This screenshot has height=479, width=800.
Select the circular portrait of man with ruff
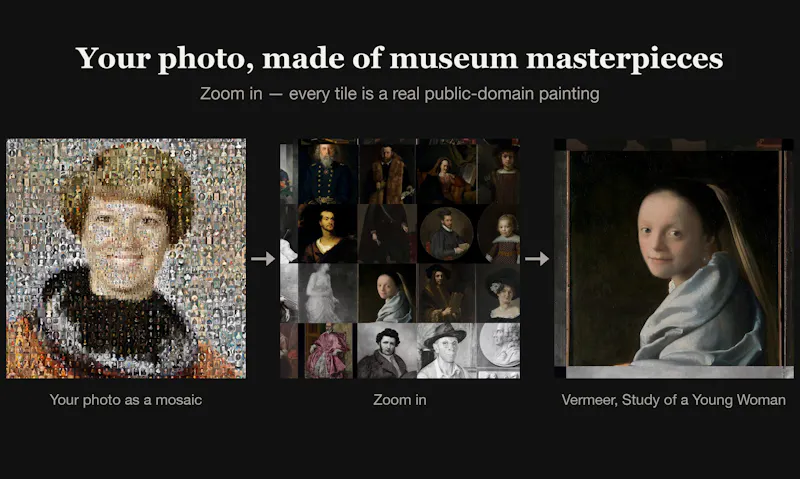[446, 234]
